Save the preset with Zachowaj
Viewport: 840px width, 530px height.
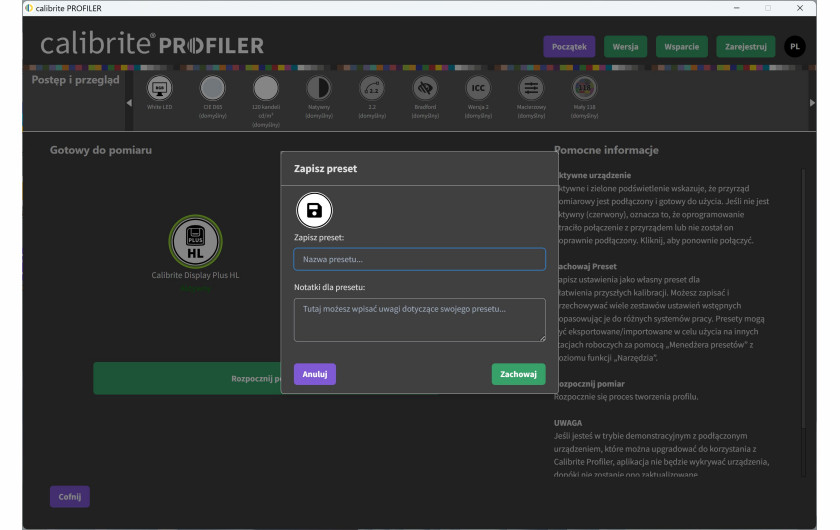(x=518, y=374)
